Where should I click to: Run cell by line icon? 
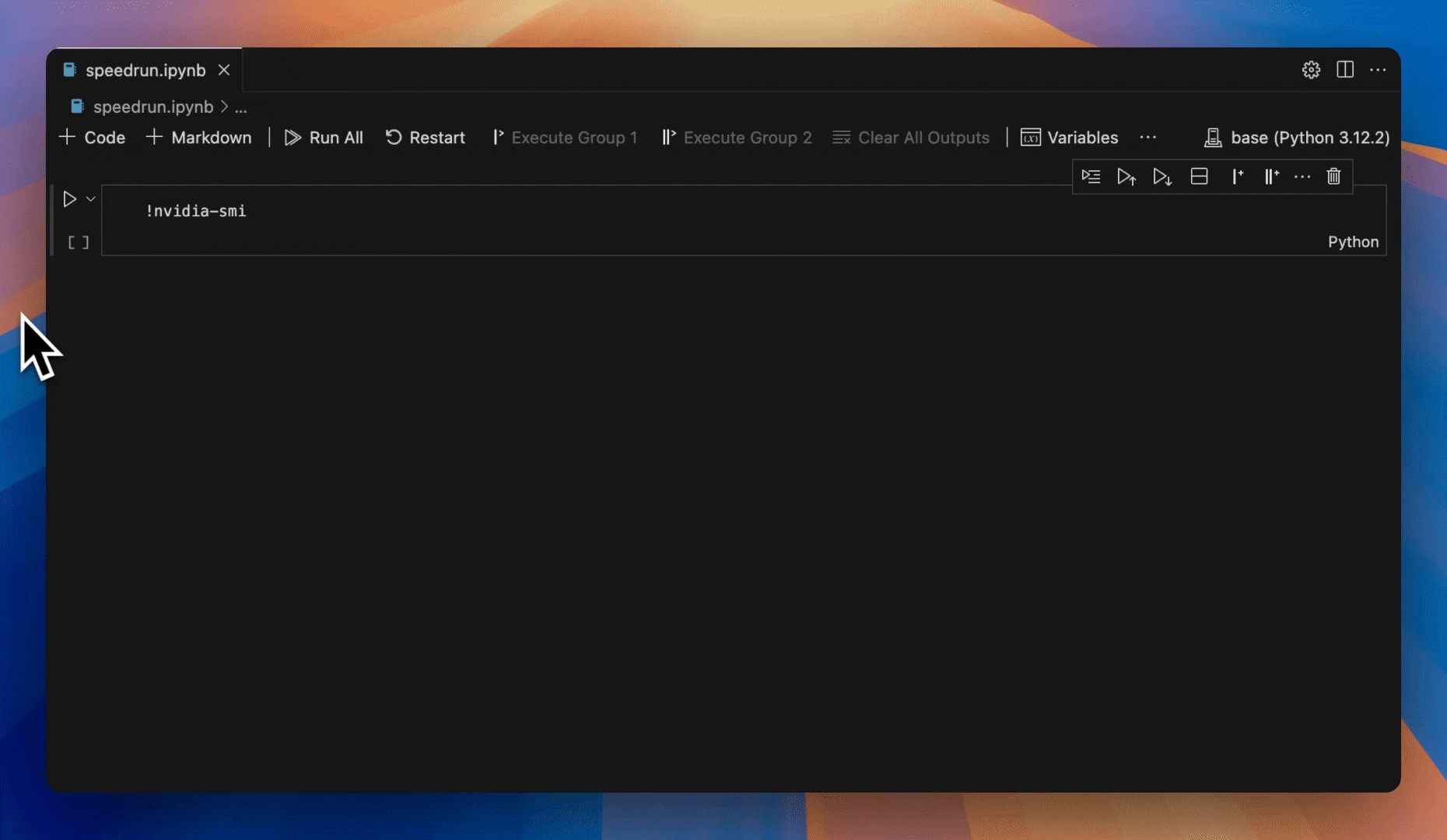[1091, 177]
